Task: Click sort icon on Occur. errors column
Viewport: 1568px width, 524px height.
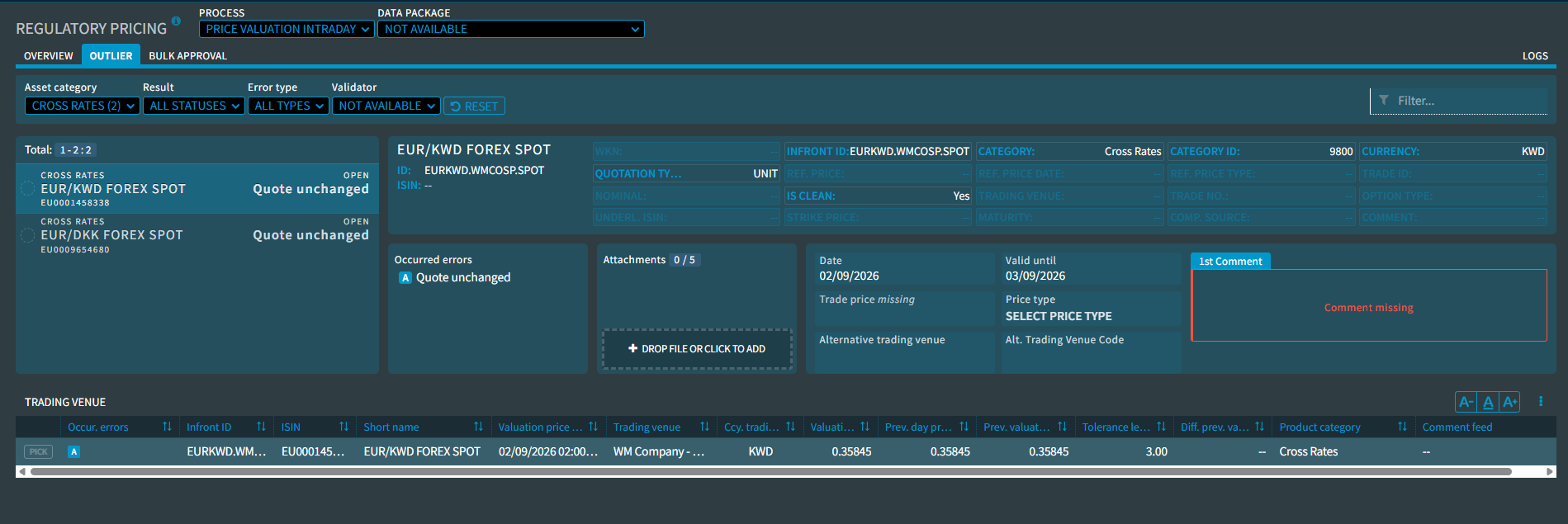Action: coord(167,427)
